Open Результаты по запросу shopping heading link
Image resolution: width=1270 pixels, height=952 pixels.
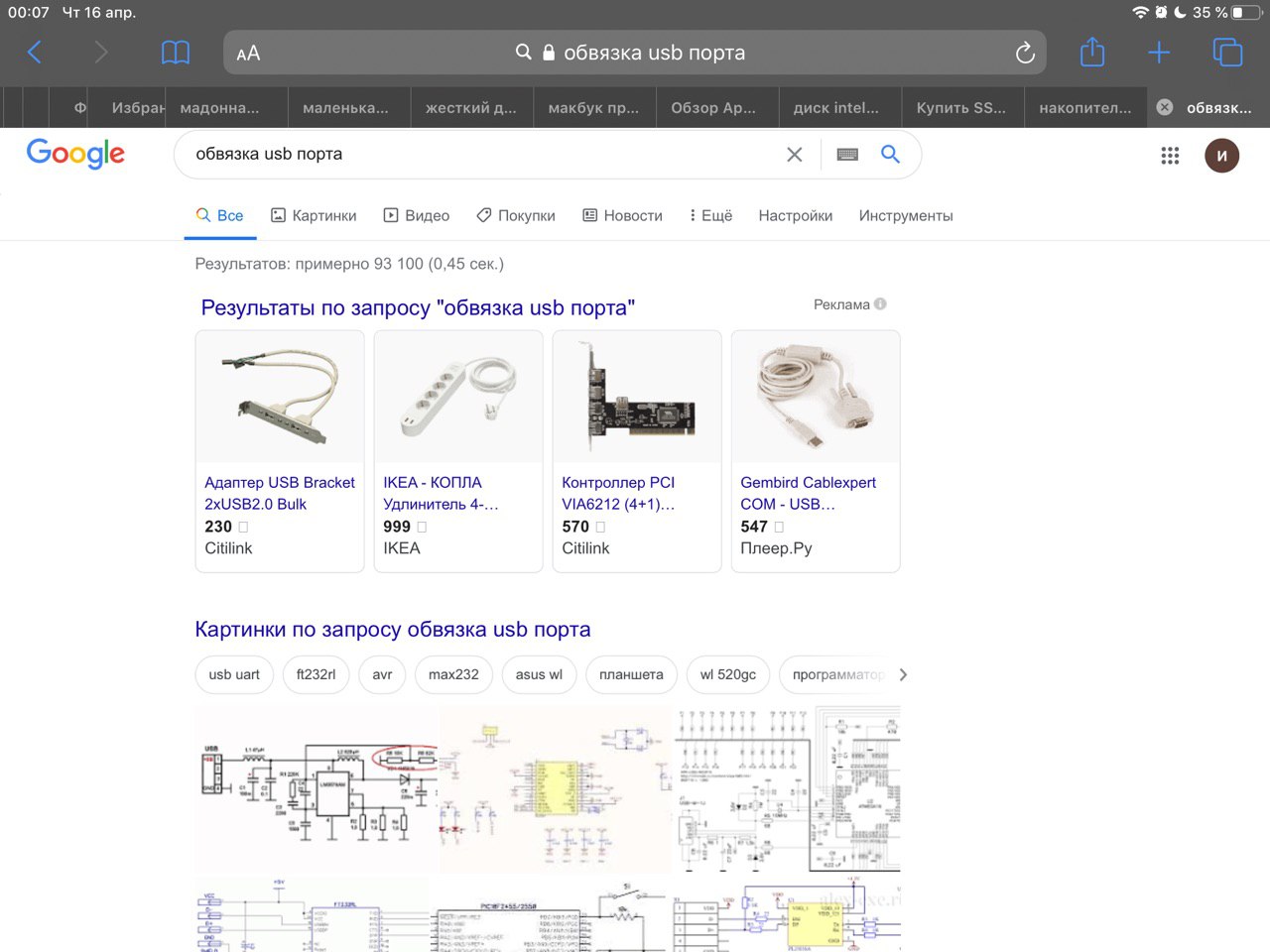(418, 307)
